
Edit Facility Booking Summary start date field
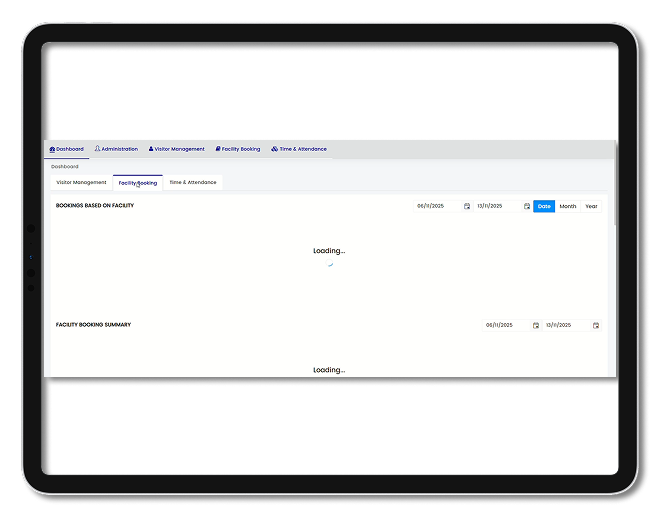(x=507, y=325)
